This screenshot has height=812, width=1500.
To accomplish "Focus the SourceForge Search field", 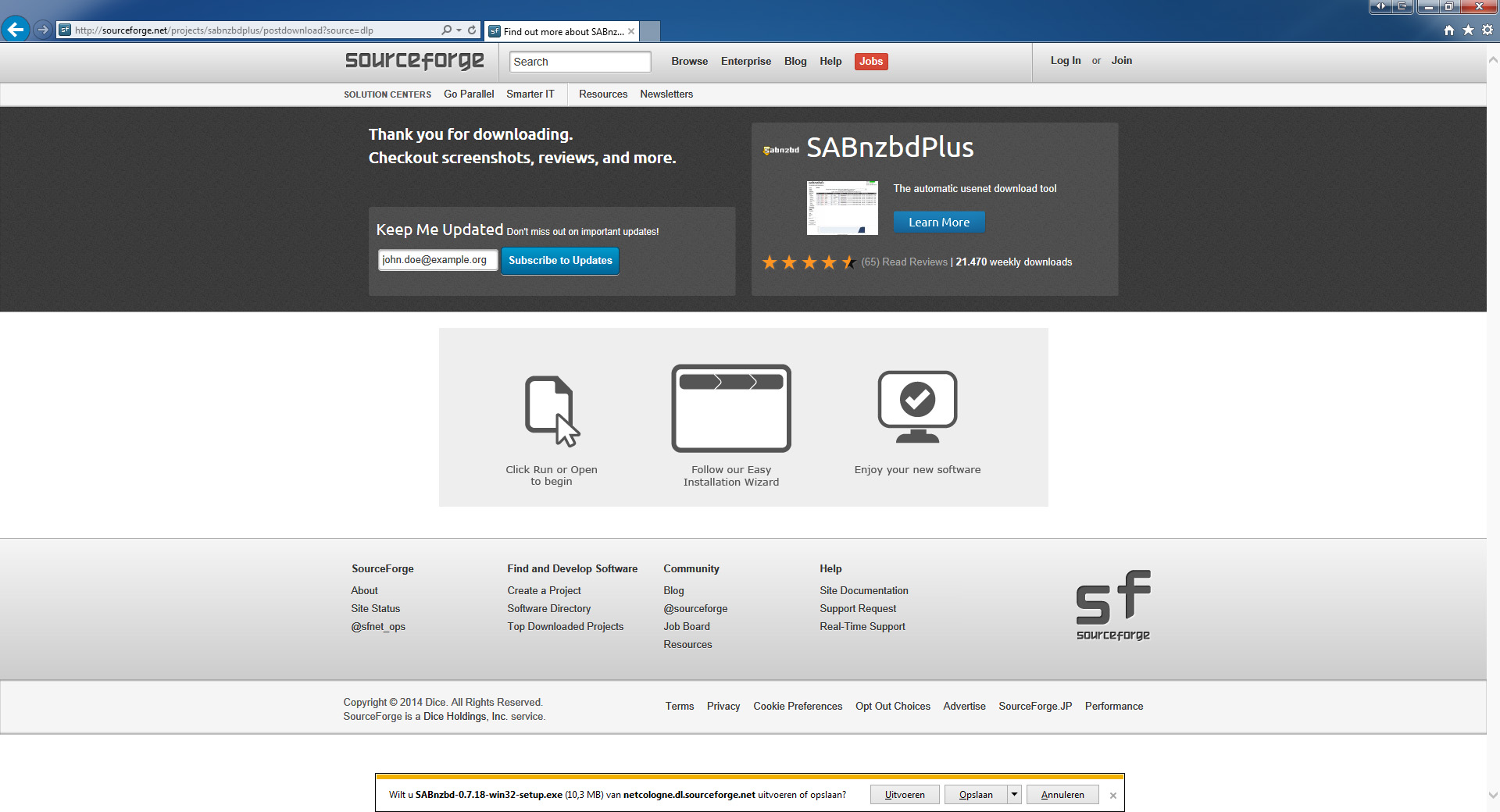I will pyautogui.click(x=580, y=62).
